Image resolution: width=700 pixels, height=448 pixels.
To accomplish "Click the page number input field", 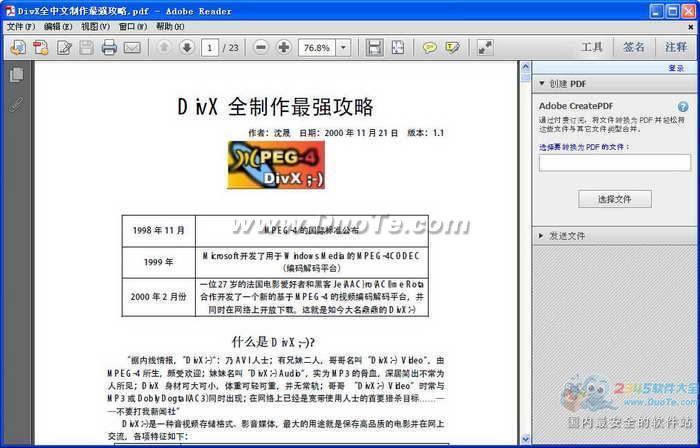I will click(x=210, y=47).
